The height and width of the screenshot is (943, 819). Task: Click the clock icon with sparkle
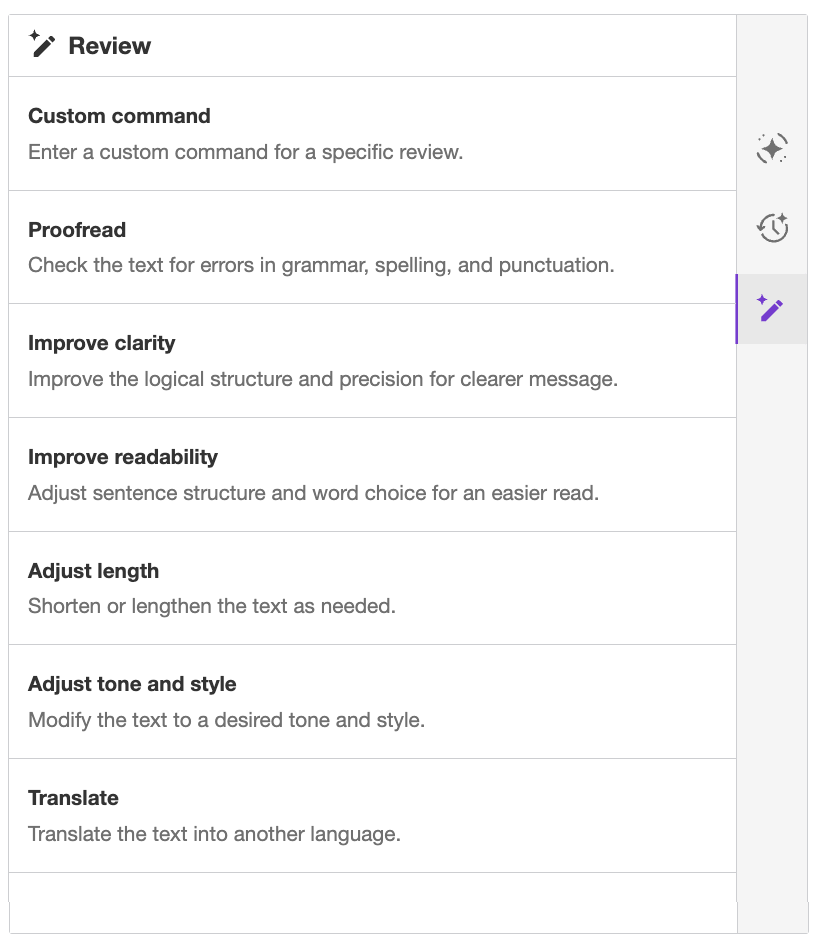[x=771, y=227]
